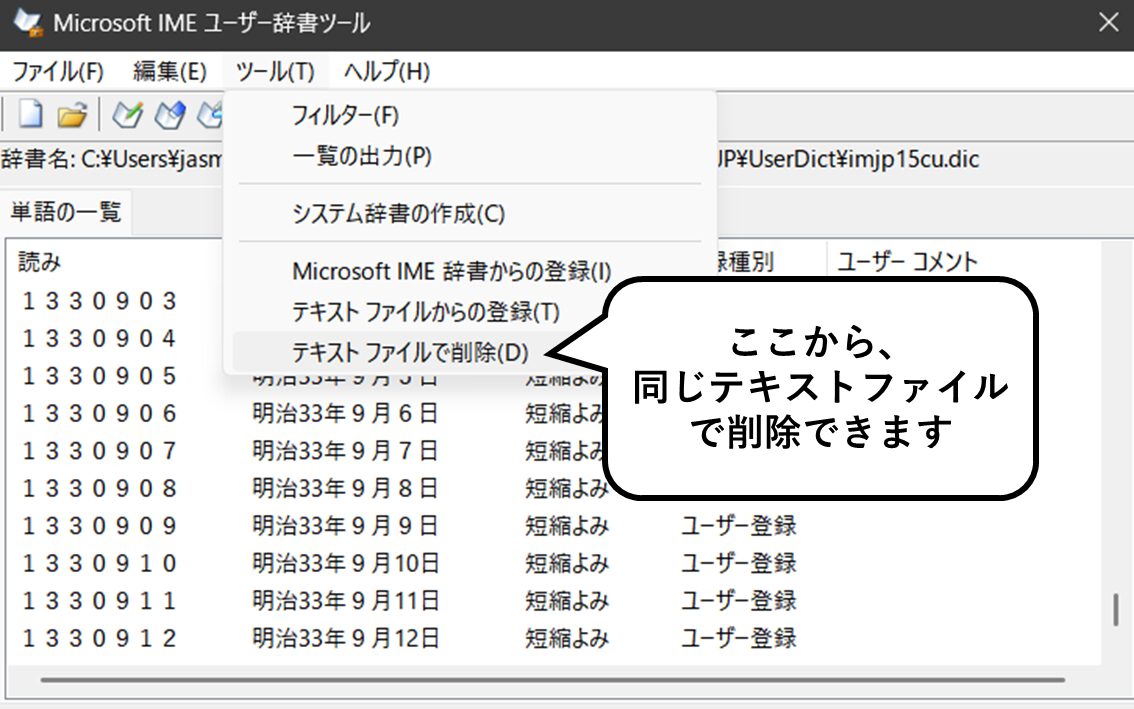The image size is (1134, 709).
Task: Select the row with reading 1330909
Action: tap(100, 526)
